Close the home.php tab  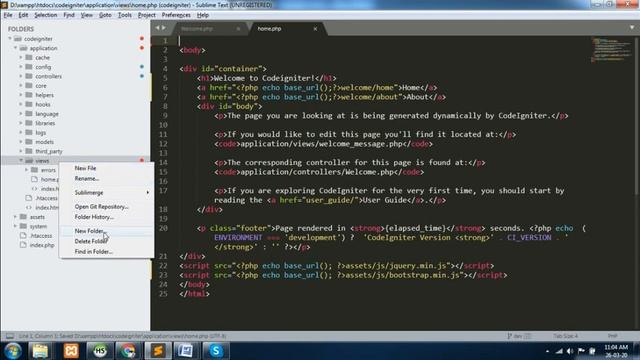tap(315, 29)
